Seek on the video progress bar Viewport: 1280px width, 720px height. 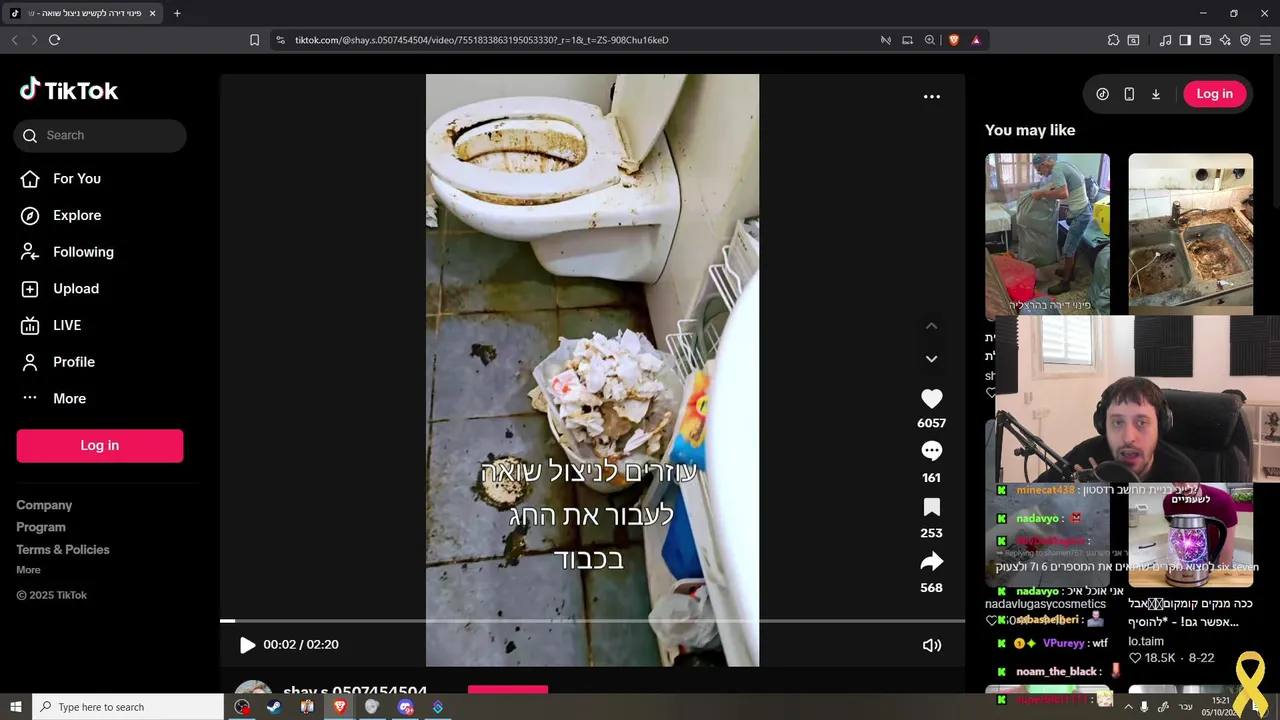coord(592,621)
